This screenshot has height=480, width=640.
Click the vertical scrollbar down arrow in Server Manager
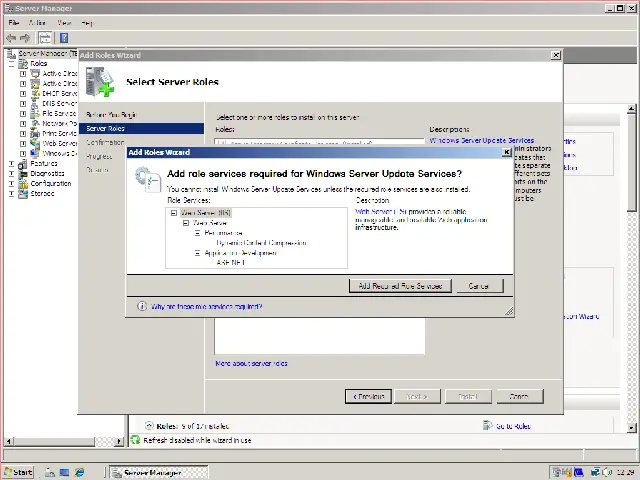point(631,427)
